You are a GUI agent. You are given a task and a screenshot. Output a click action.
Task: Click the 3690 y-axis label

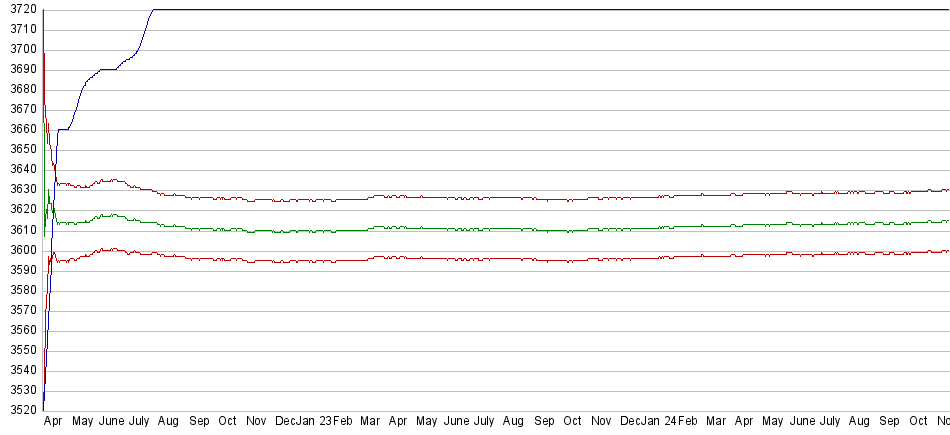point(24,69)
